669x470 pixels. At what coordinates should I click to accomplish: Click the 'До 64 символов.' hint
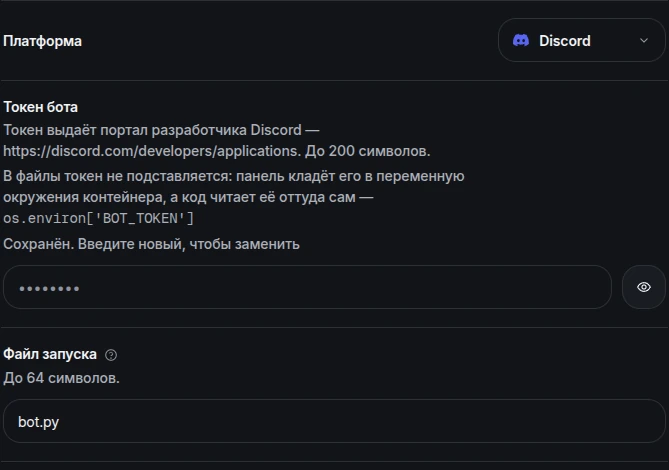point(61,378)
